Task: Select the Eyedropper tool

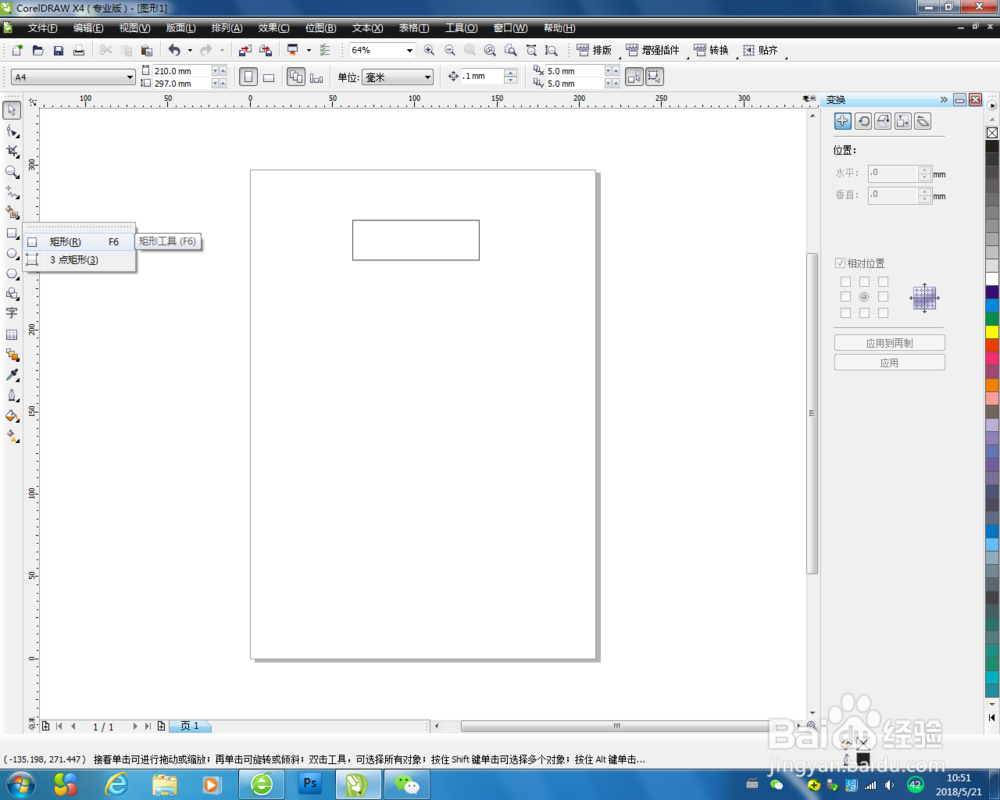Action: coord(12,375)
